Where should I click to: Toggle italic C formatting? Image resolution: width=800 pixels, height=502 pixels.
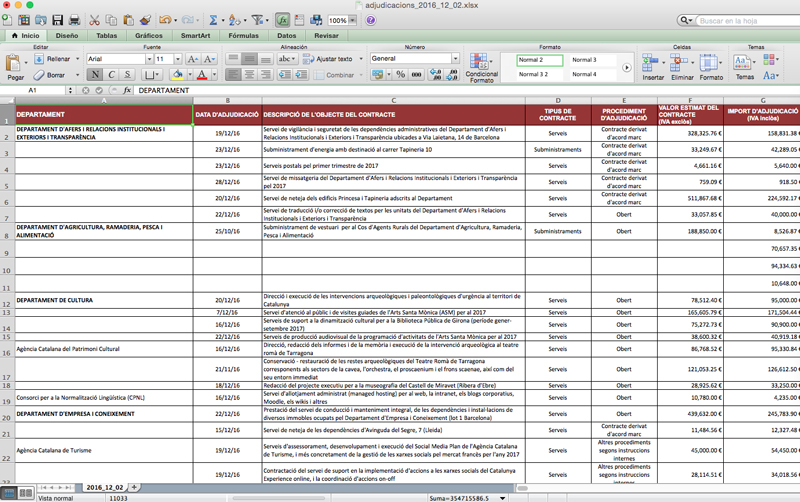111,75
